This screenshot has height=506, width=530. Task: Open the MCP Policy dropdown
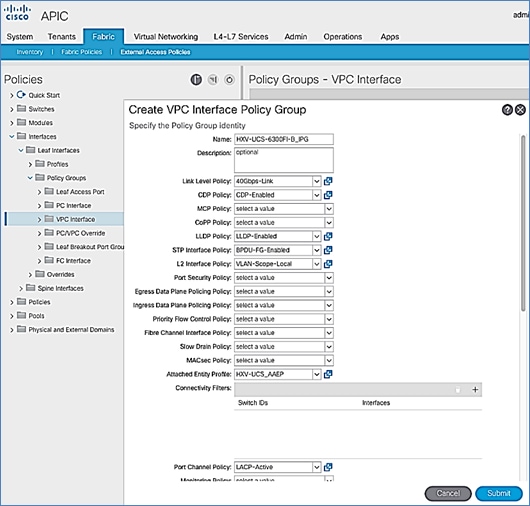point(329,209)
